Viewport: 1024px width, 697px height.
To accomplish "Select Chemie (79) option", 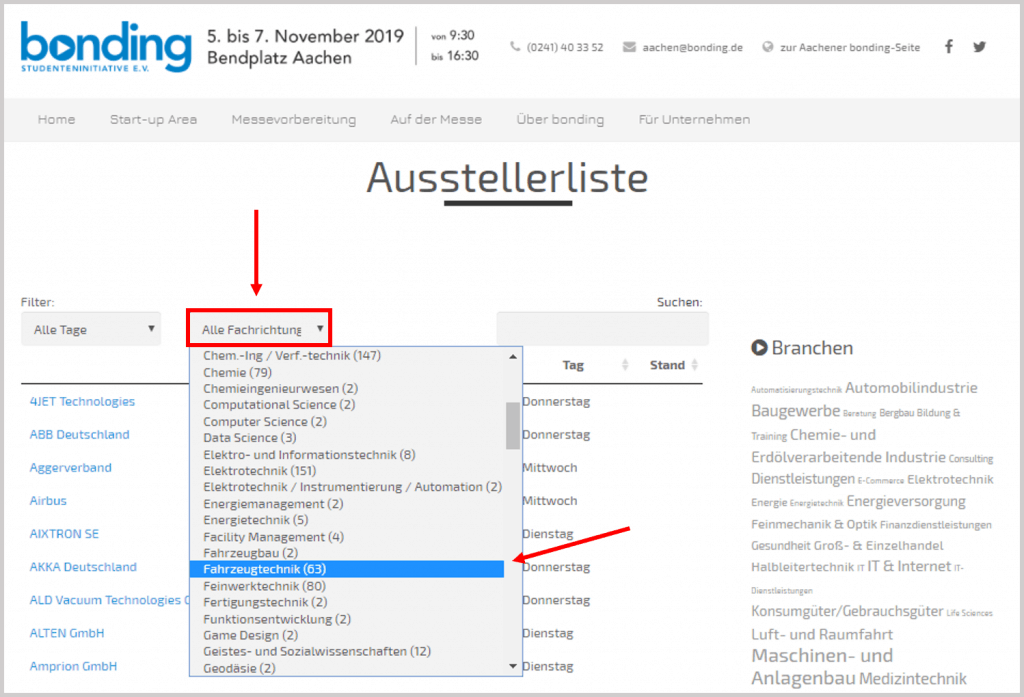I will (x=237, y=372).
